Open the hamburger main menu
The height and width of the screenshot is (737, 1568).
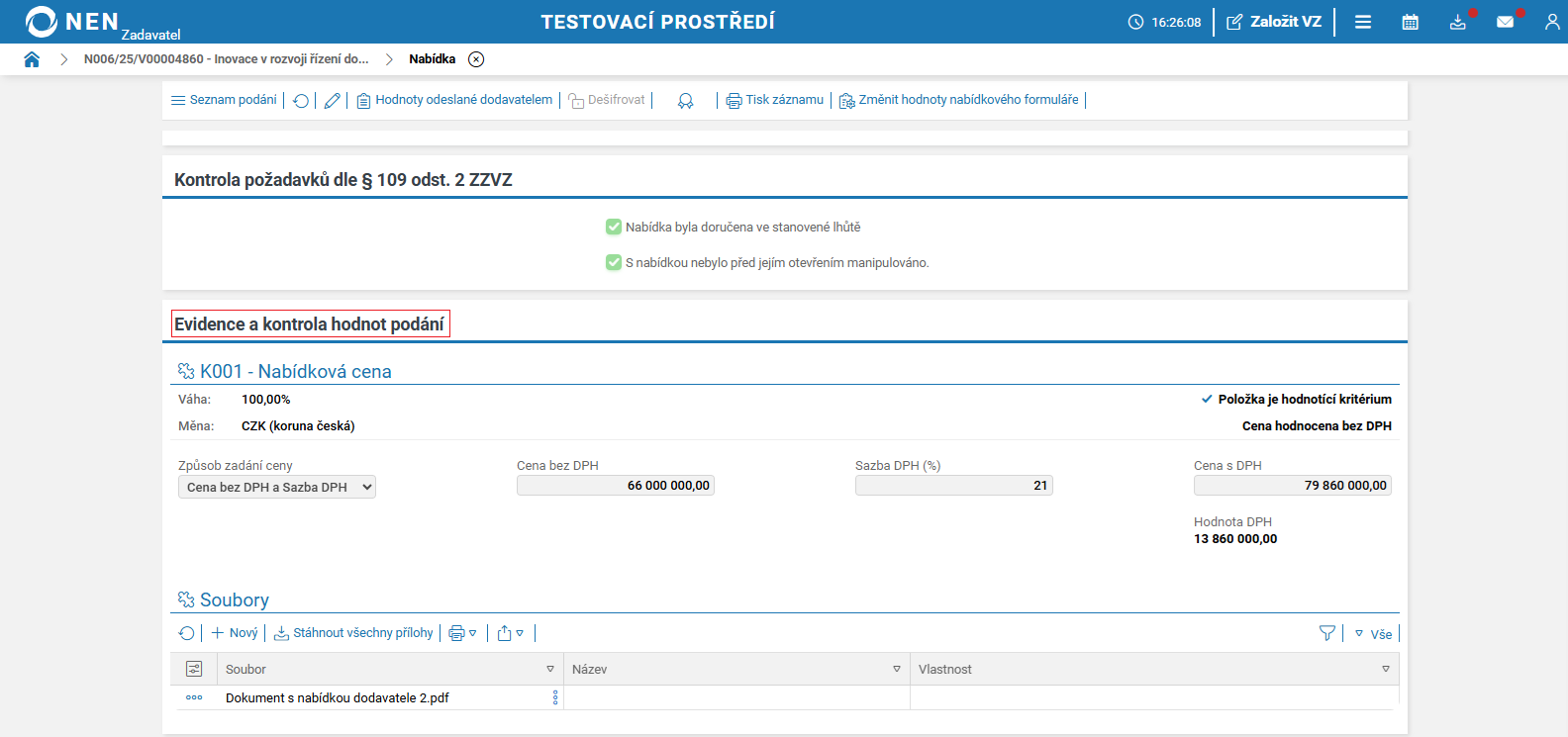point(1363,22)
